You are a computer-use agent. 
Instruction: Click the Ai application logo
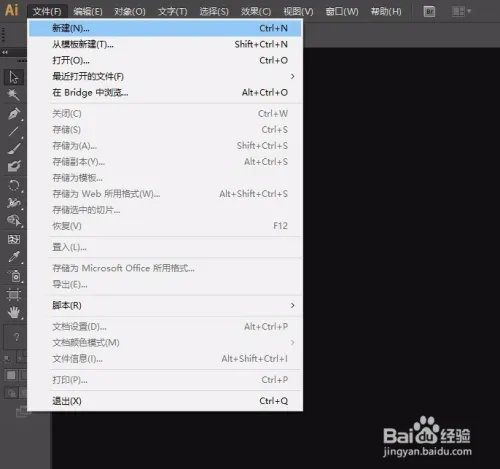(x=12, y=10)
